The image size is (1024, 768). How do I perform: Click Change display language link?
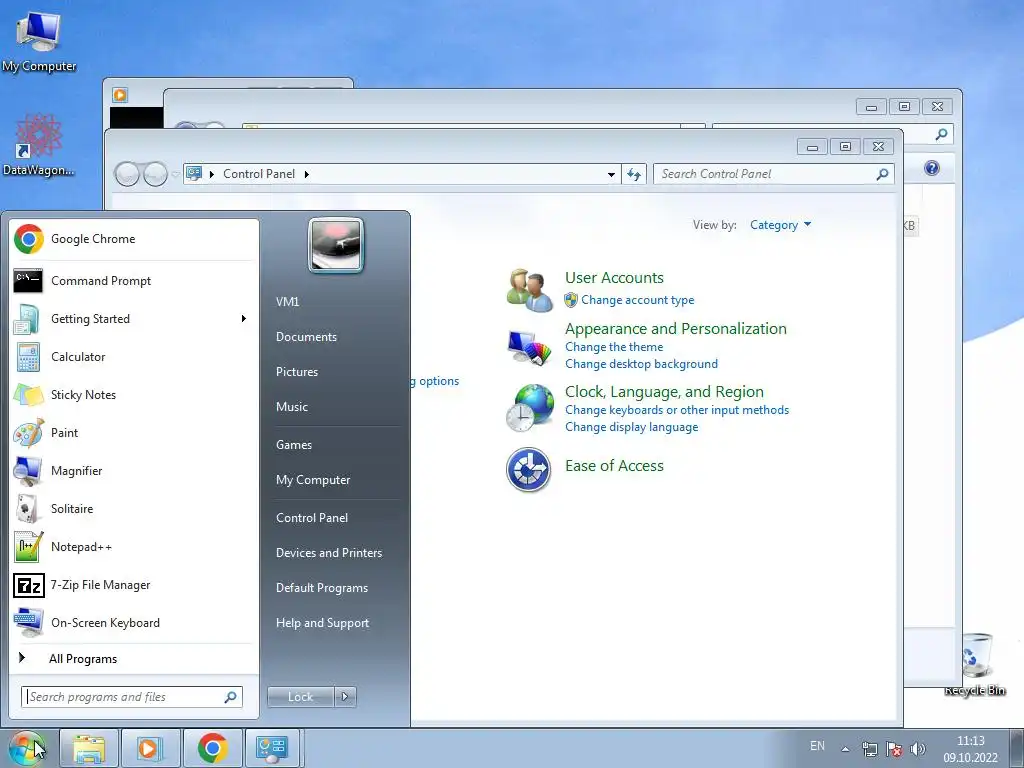632,427
